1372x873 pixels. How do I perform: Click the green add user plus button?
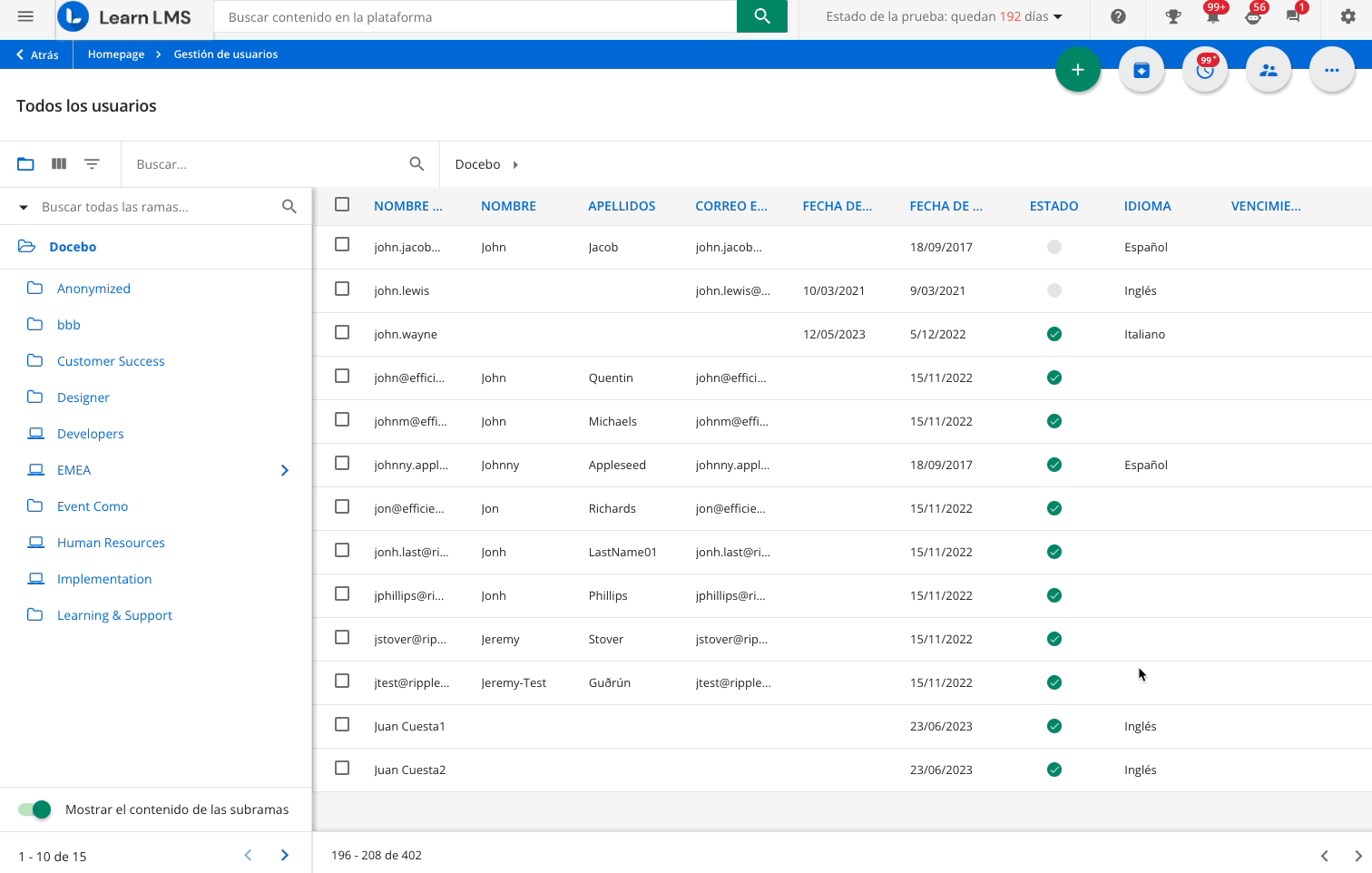(1078, 70)
